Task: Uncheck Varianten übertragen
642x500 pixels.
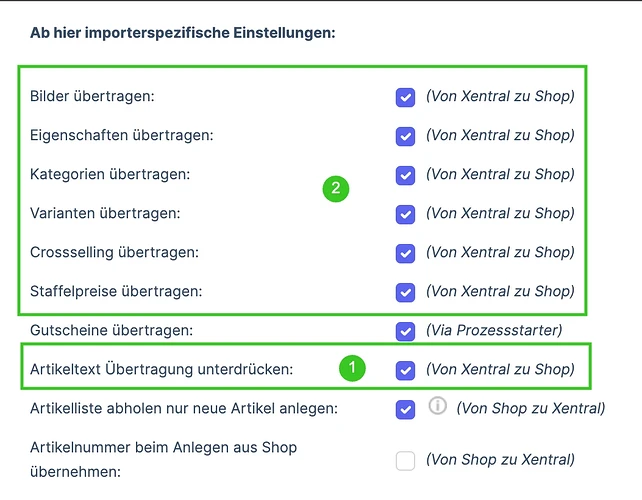Action: click(x=405, y=214)
